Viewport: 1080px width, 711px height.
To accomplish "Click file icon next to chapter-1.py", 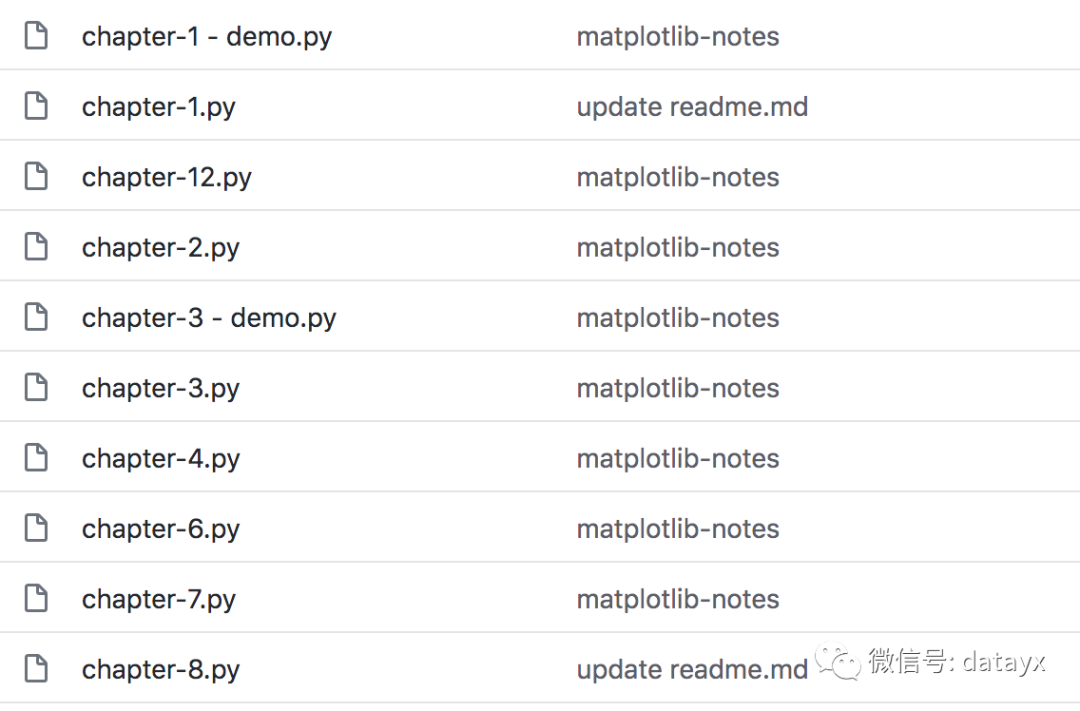I will [36, 106].
